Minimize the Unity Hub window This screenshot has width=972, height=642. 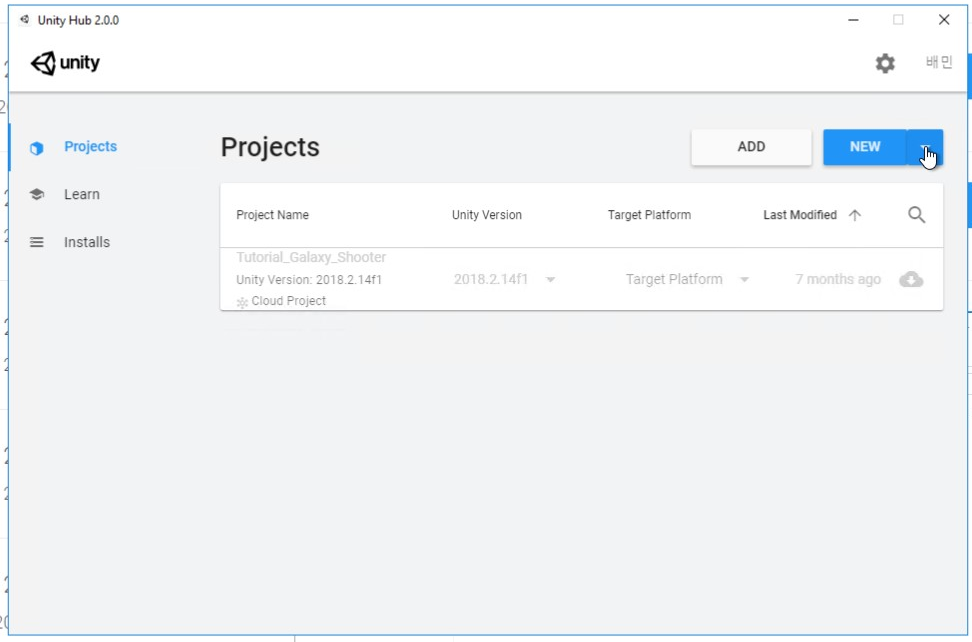click(854, 20)
